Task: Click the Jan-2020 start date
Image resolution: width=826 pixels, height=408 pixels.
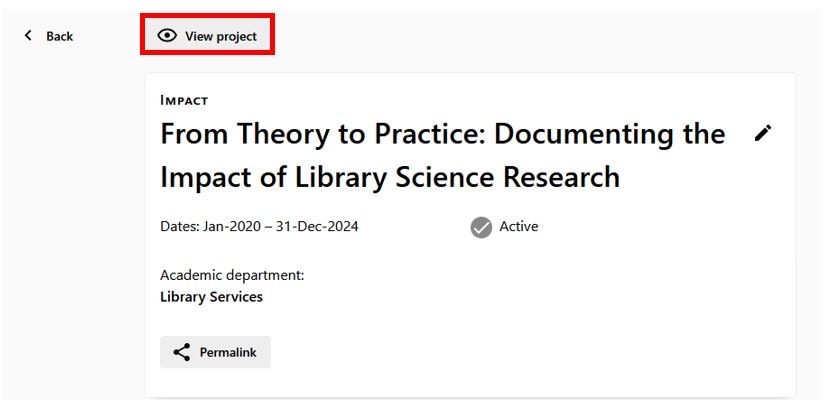Action: 232,226
